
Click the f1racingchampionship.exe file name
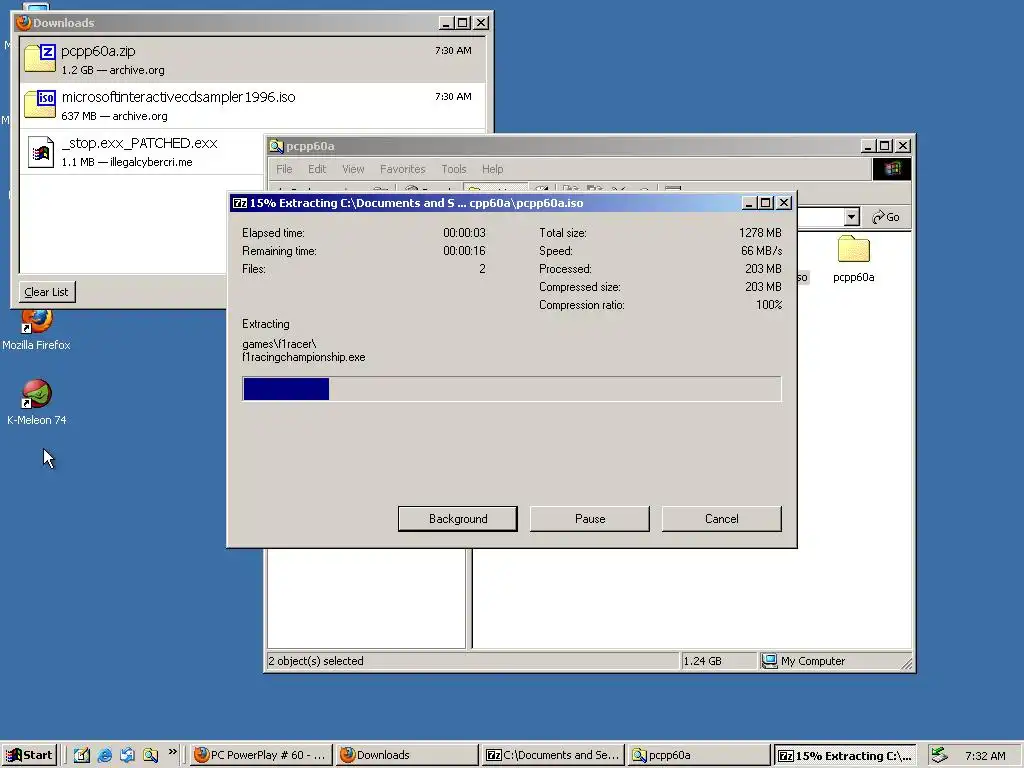(304, 357)
